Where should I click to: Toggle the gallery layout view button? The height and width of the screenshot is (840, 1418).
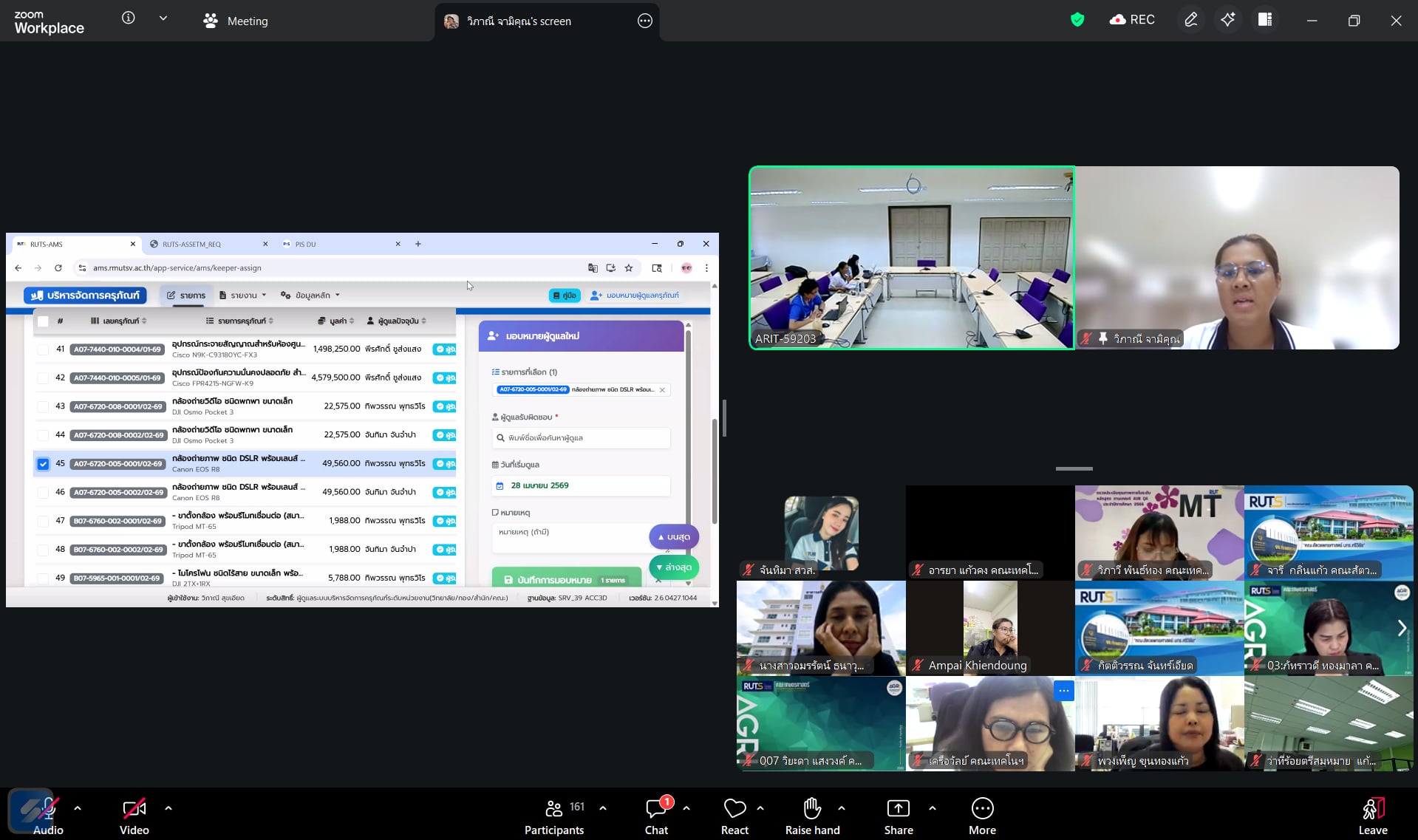tap(1265, 20)
